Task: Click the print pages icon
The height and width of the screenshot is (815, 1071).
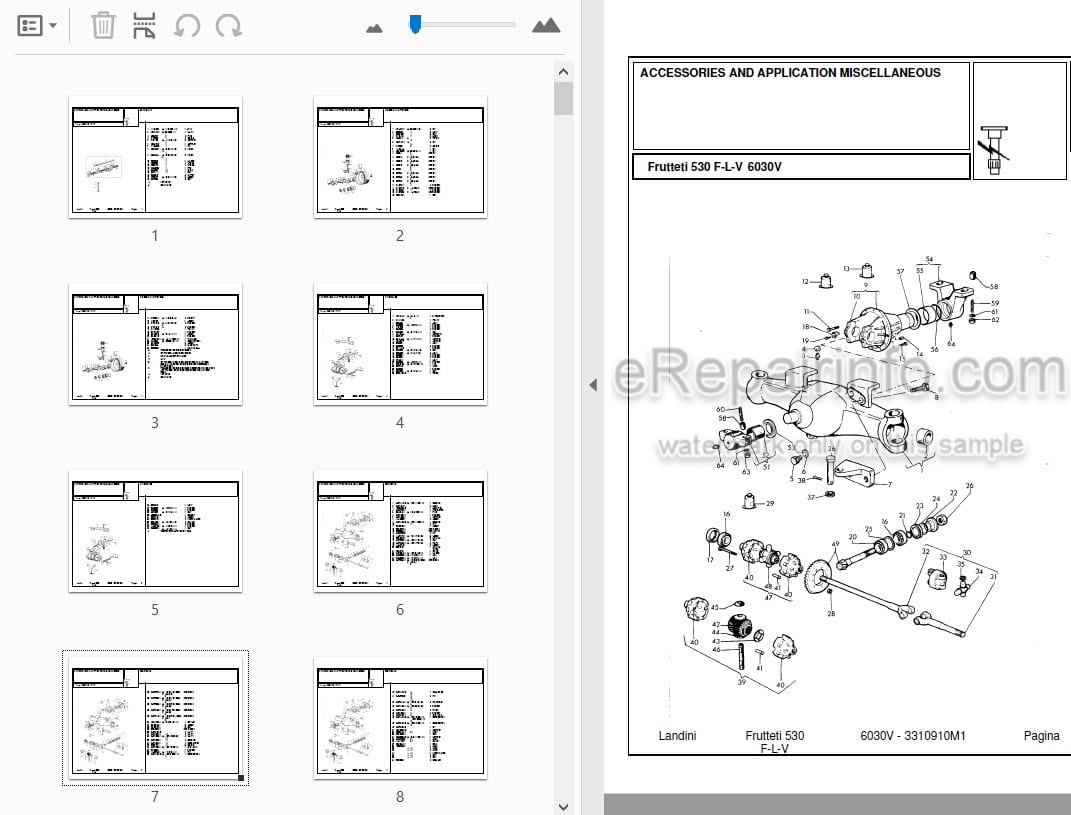Action: click(144, 25)
